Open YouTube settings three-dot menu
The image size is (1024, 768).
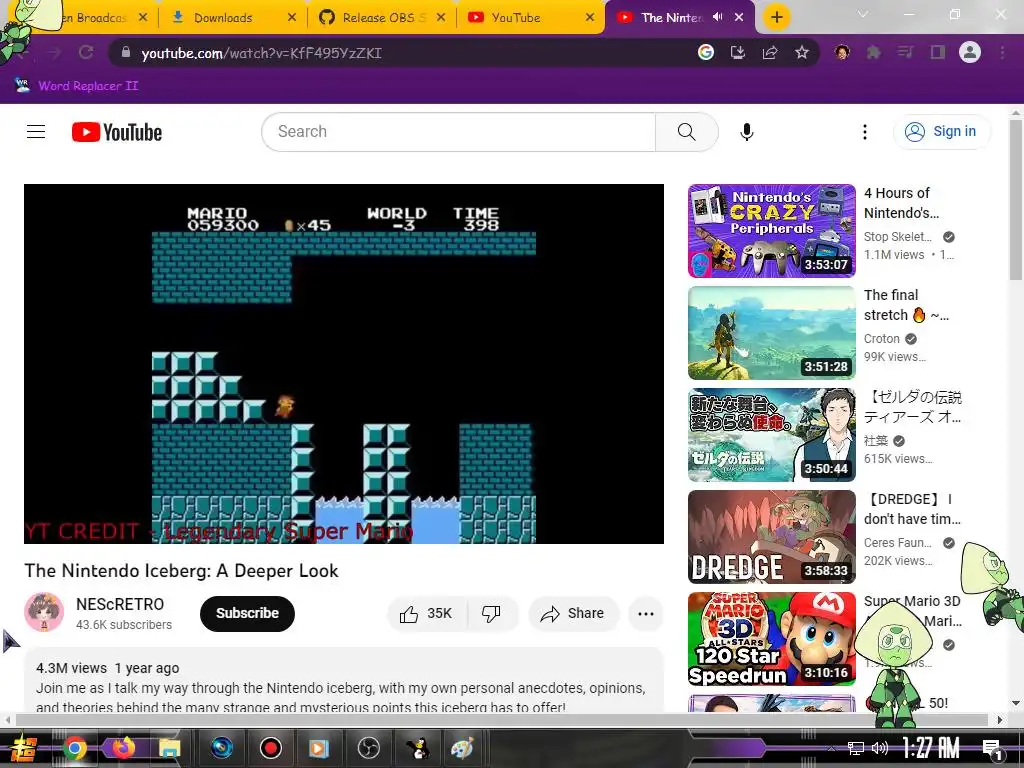(x=865, y=132)
